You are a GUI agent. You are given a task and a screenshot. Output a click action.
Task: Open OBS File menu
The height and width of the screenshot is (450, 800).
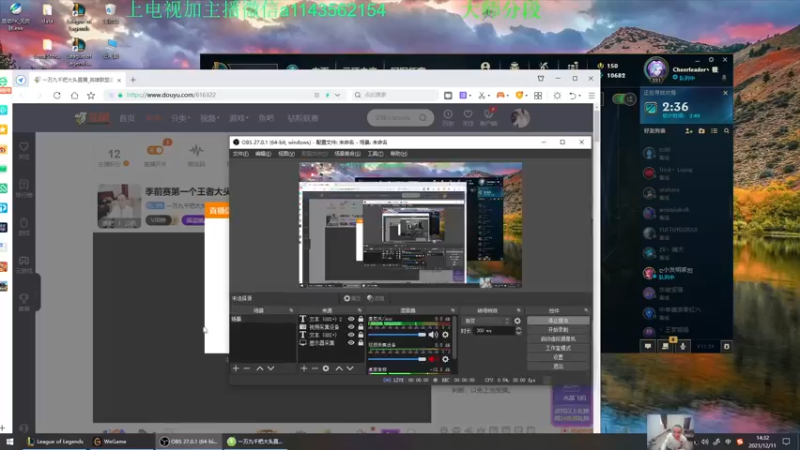pos(240,154)
